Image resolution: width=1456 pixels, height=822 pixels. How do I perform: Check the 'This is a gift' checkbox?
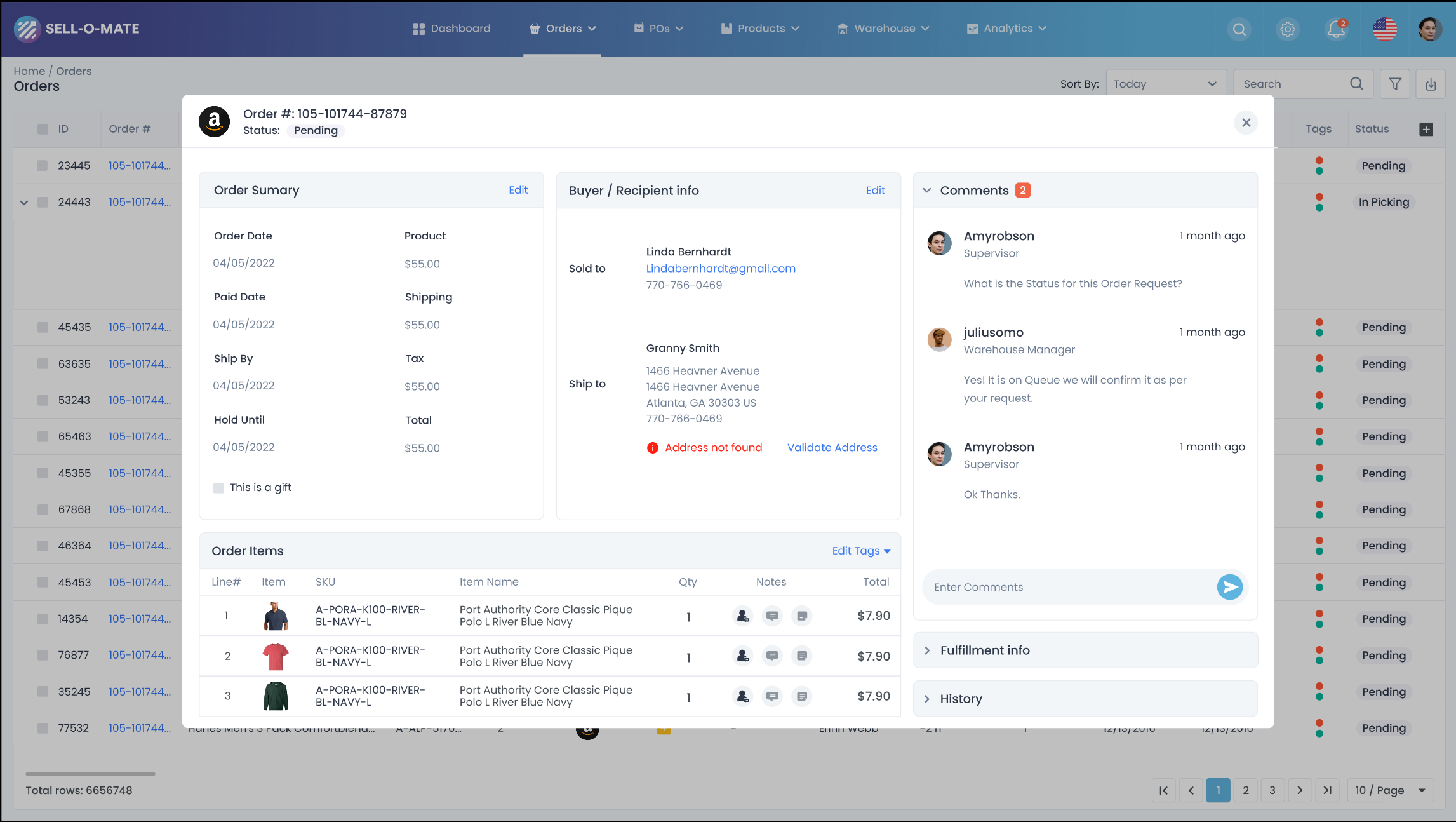point(218,488)
